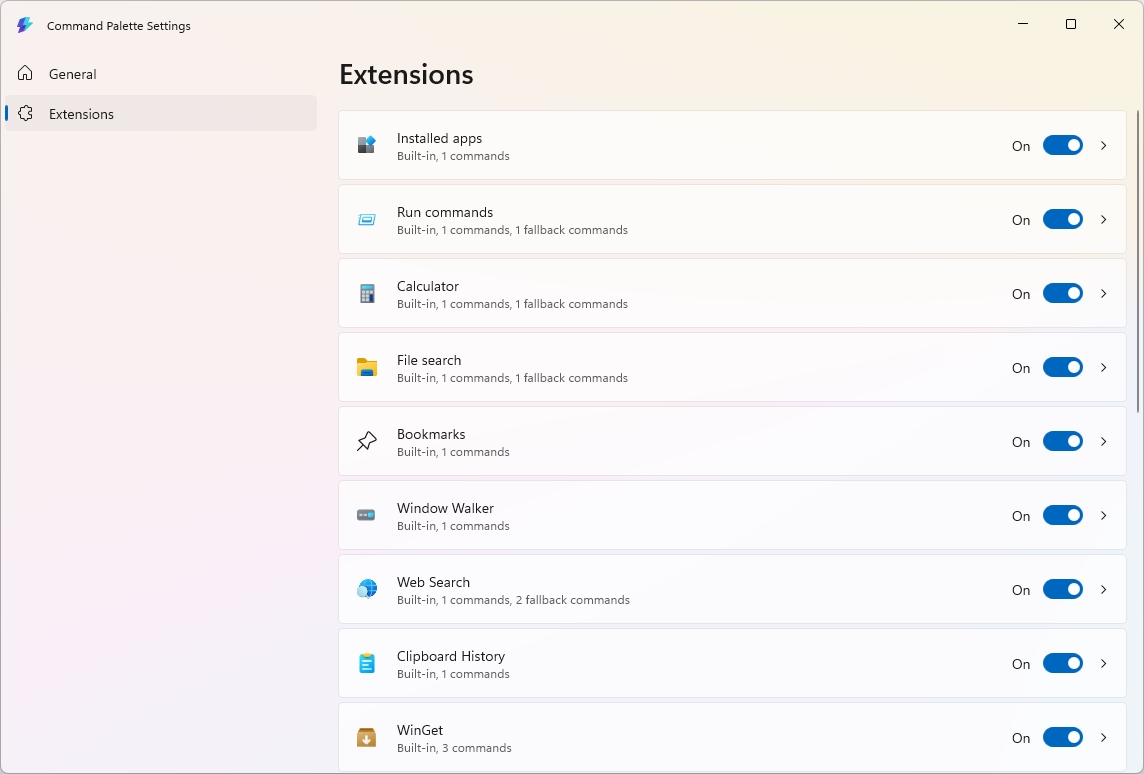The image size is (1144, 774).
Task: Select the Extensions navigation item
Action: [81, 113]
